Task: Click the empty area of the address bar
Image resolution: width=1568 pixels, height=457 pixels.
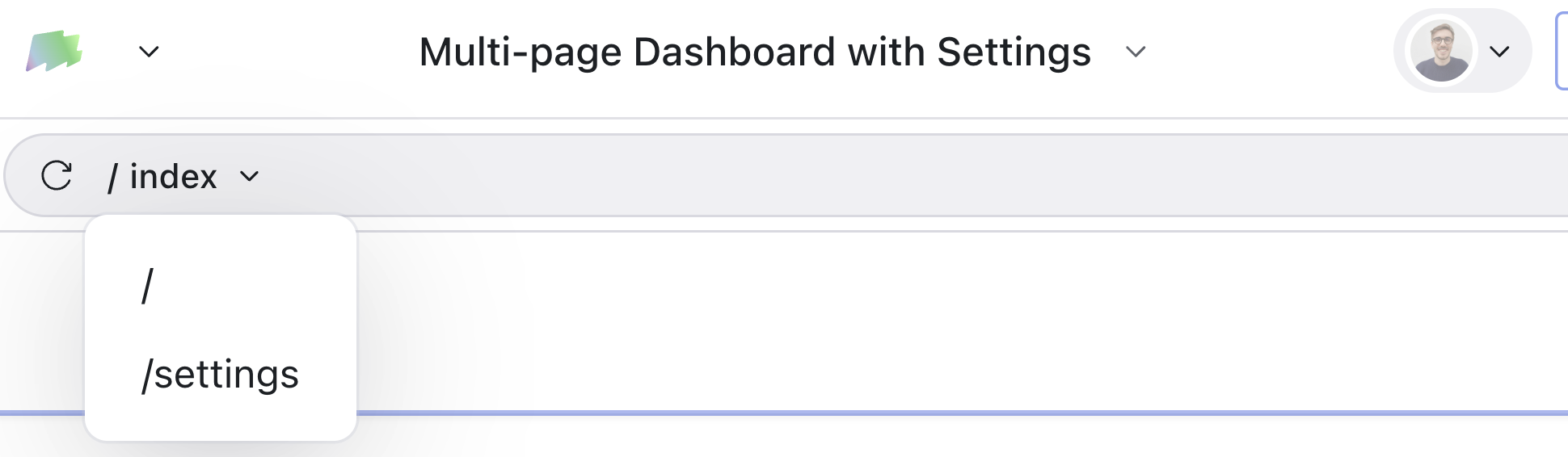Action: [x=889, y=175]
